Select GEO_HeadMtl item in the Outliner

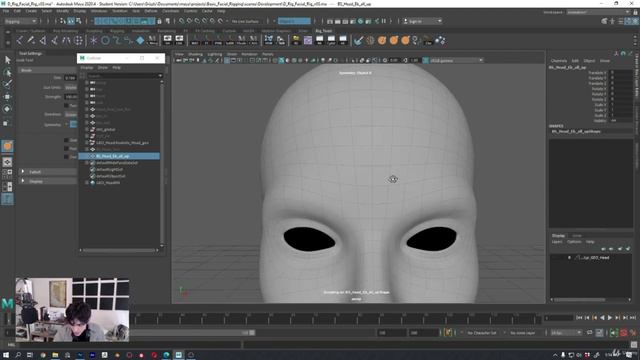tap(108, 183)
